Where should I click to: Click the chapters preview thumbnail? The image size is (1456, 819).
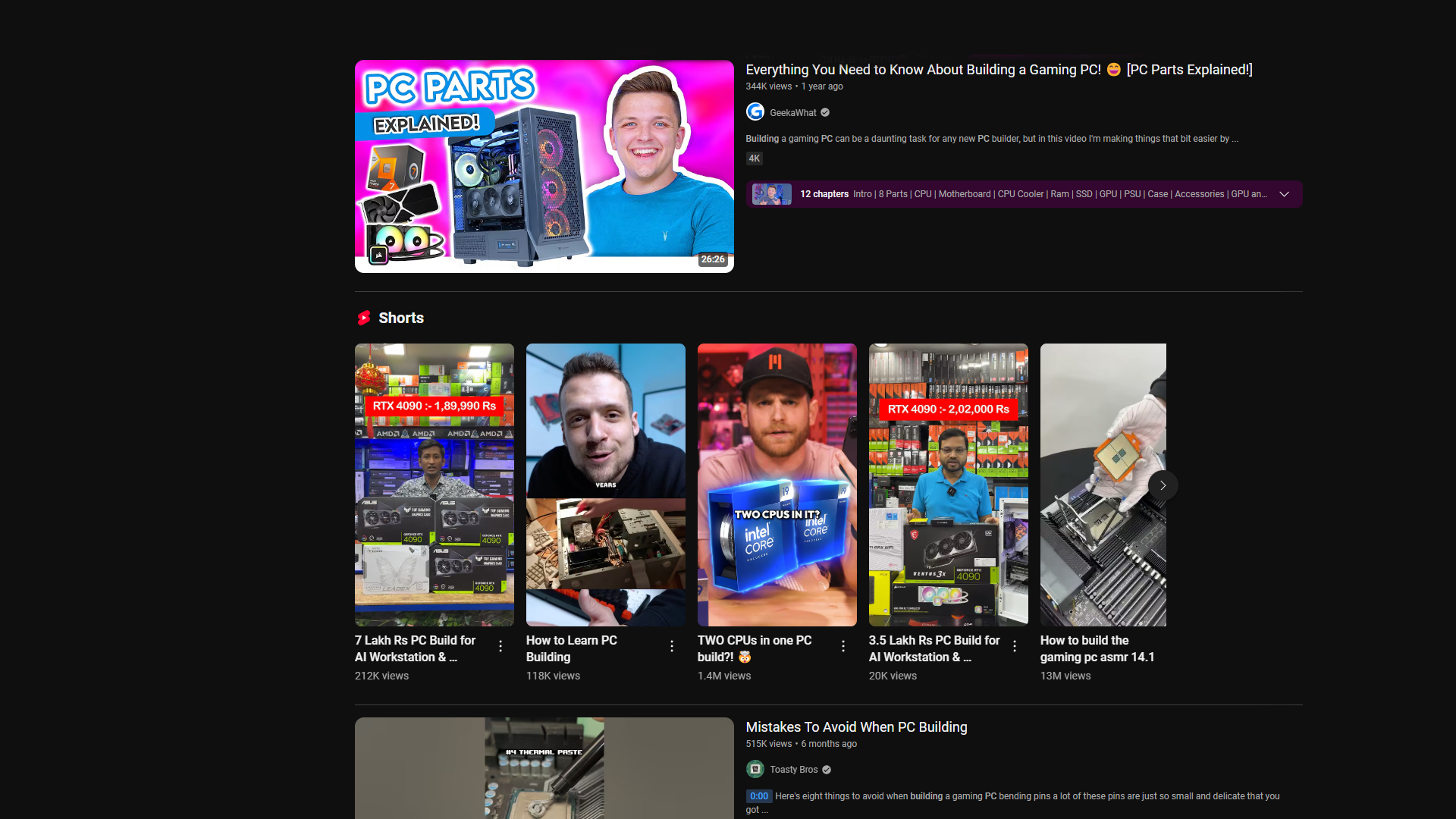[771, 194]
